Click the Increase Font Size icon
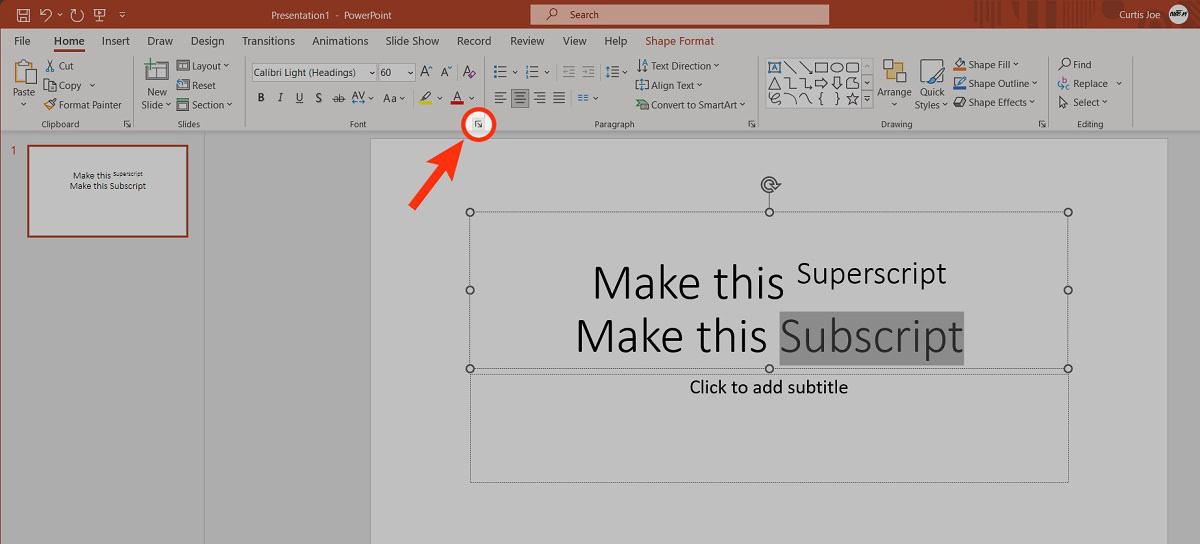Viewport: 1200px width, 544px height. [x=426, y=72]
